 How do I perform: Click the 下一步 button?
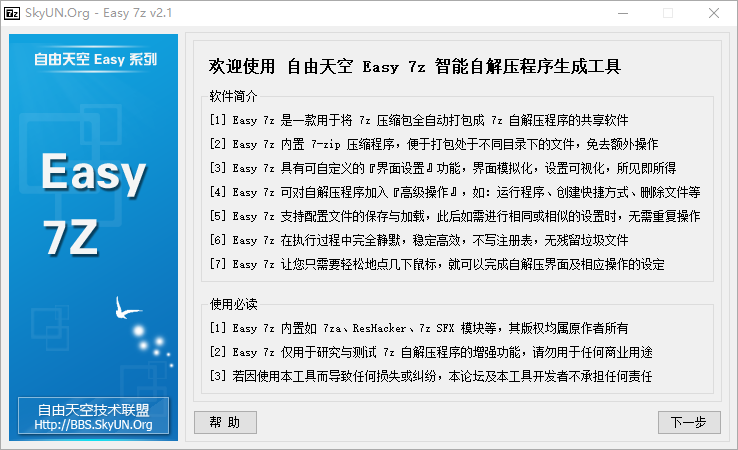click(x=689, y=422)
